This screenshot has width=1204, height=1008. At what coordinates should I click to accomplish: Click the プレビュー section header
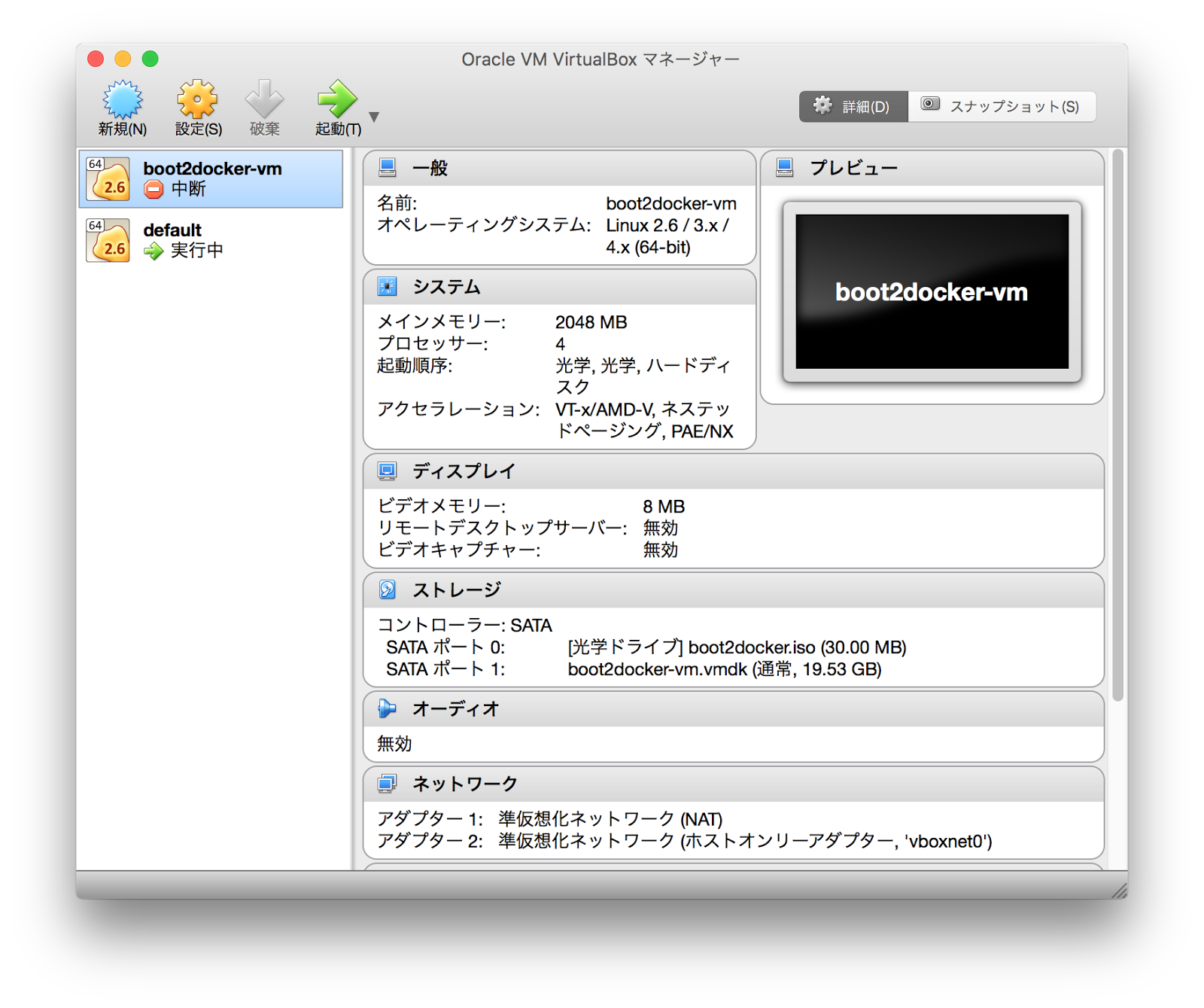point(853,168)
